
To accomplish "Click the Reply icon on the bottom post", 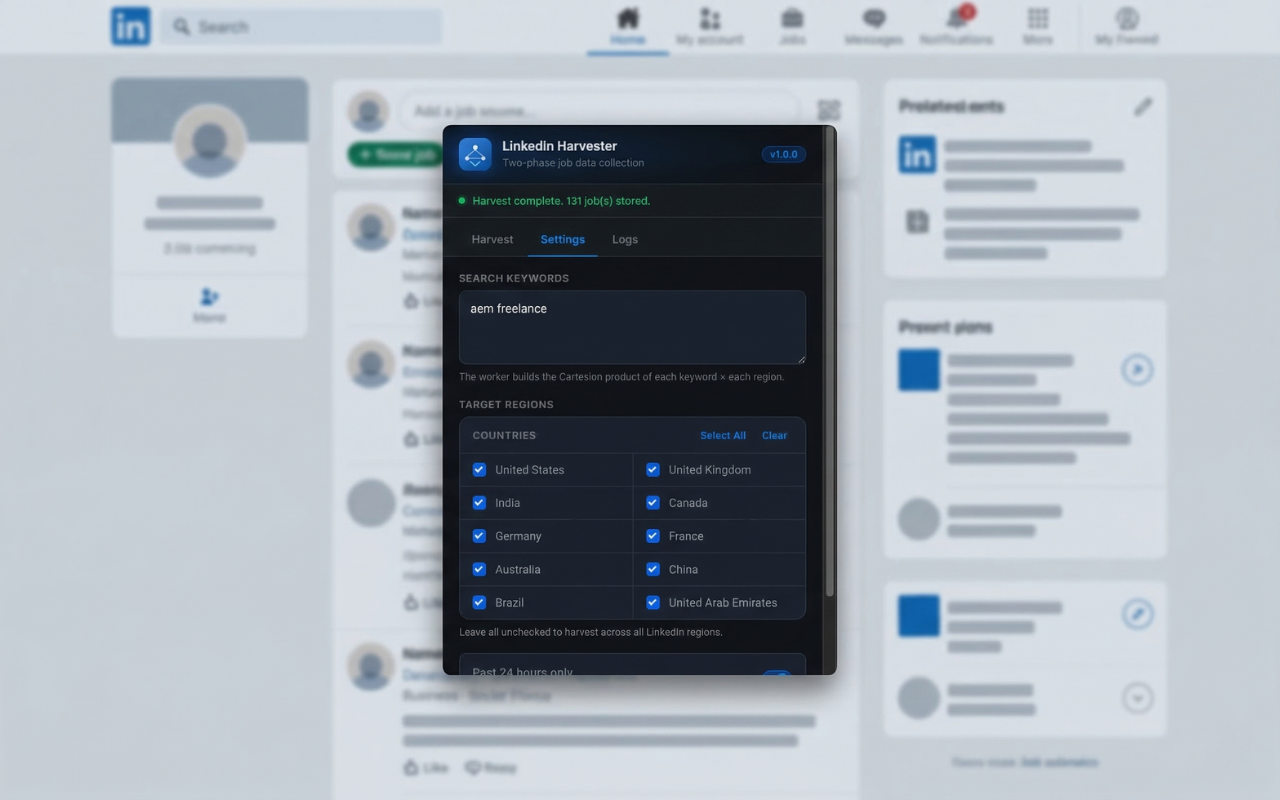I will [x=473, y=767].
